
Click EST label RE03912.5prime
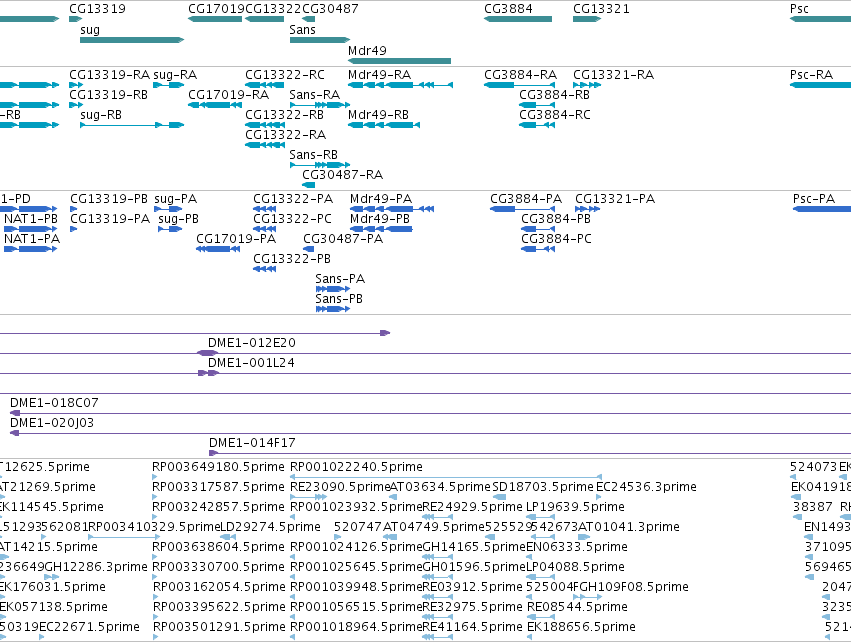click(472, 587)
